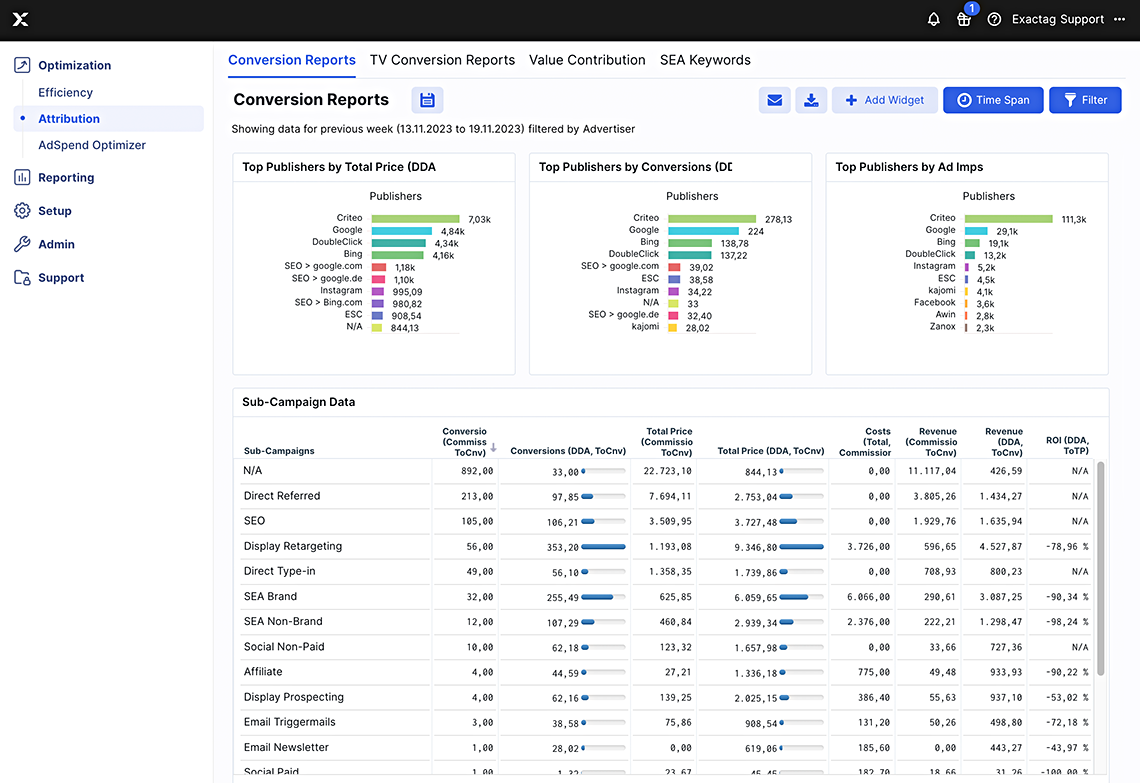Image resolution: width=1140 pixels, height=783 pixels.
Task: Switch to the TV Conversion Reports tab
Action: (x=442, y=60)
